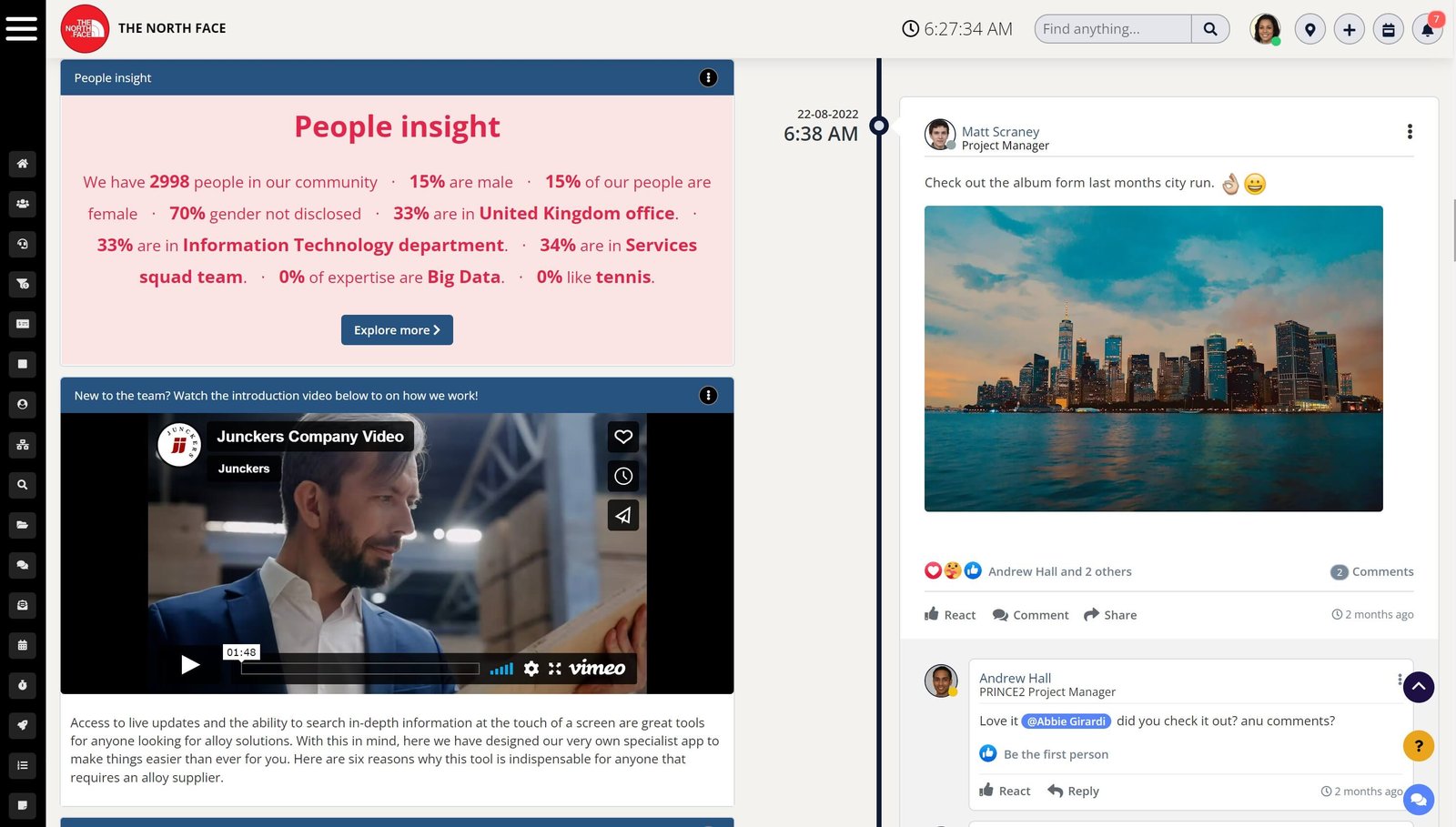
Task: Open the @Abbie Girardi mention link
Action: 1066,721
